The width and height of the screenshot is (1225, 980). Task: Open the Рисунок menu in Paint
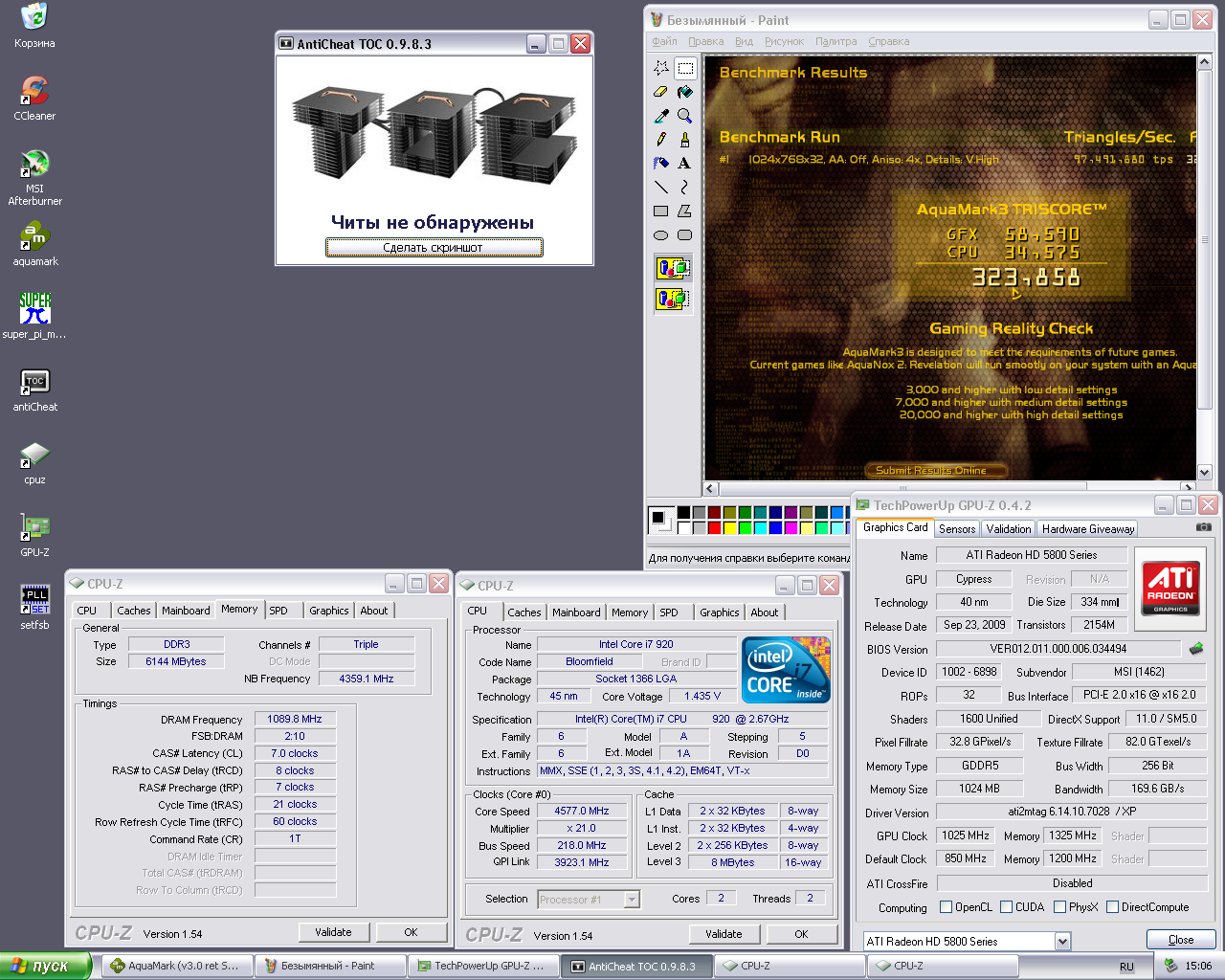[x=784, y=41]
